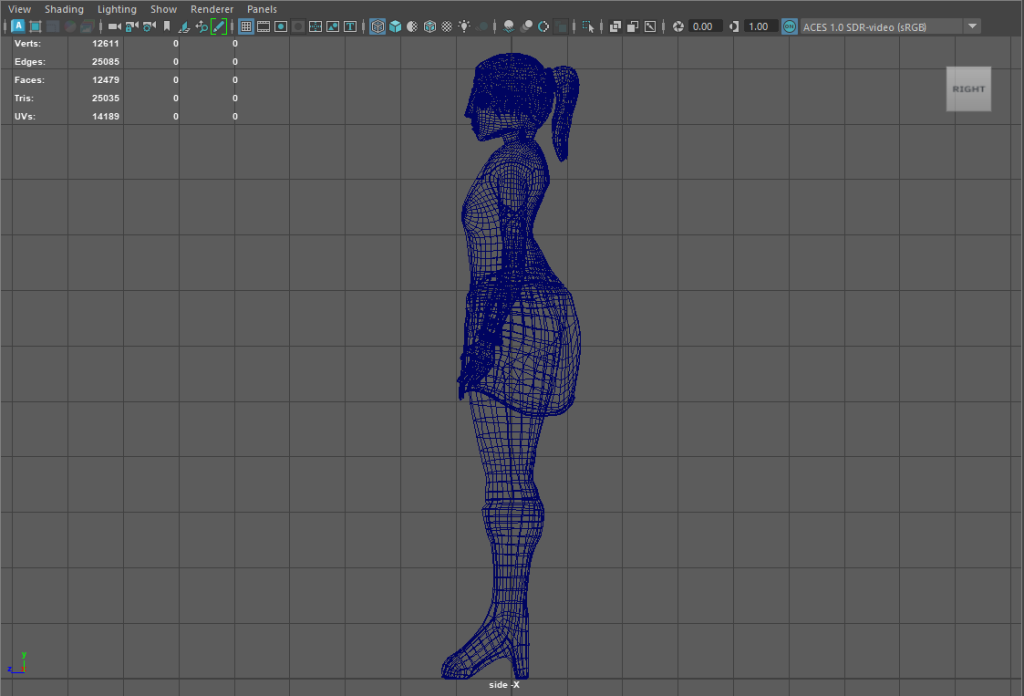Activate the green-highlighted Grease Pencil tool
This screenshot has height=696, width=1024.
[219, 27]
